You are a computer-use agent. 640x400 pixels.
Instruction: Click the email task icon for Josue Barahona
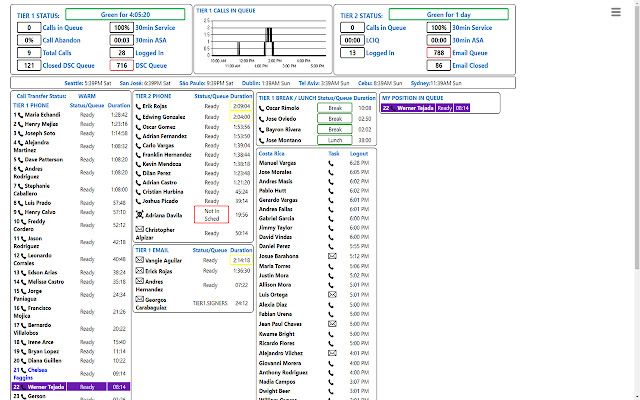[x=331, y=256]
